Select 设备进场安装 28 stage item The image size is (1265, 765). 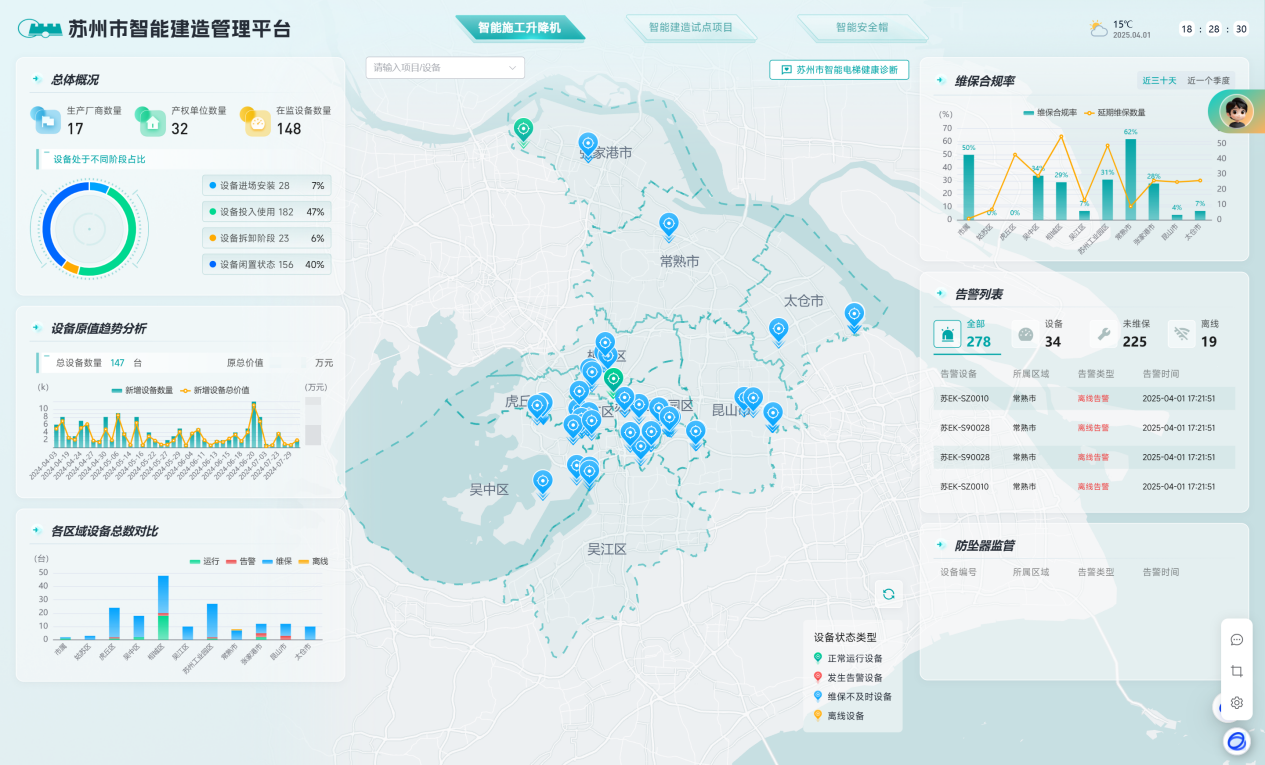267,186
